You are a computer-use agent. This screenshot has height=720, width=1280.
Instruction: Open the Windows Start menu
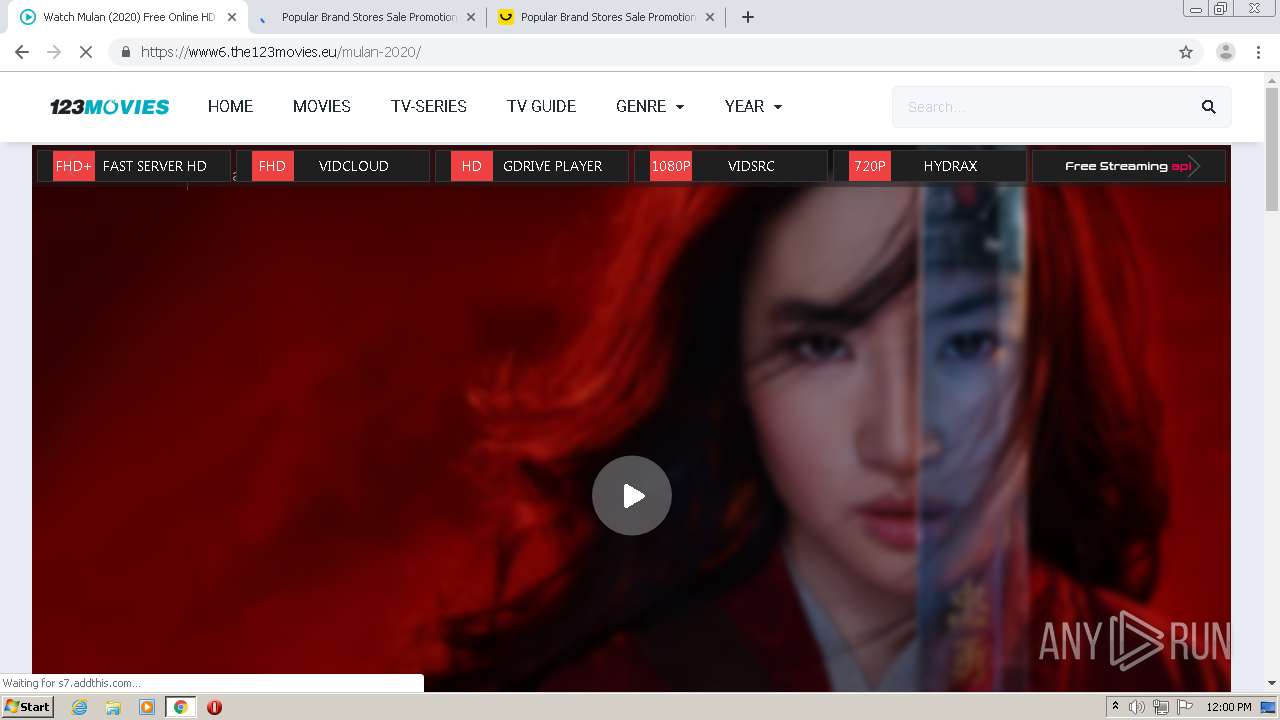[28, 706]
